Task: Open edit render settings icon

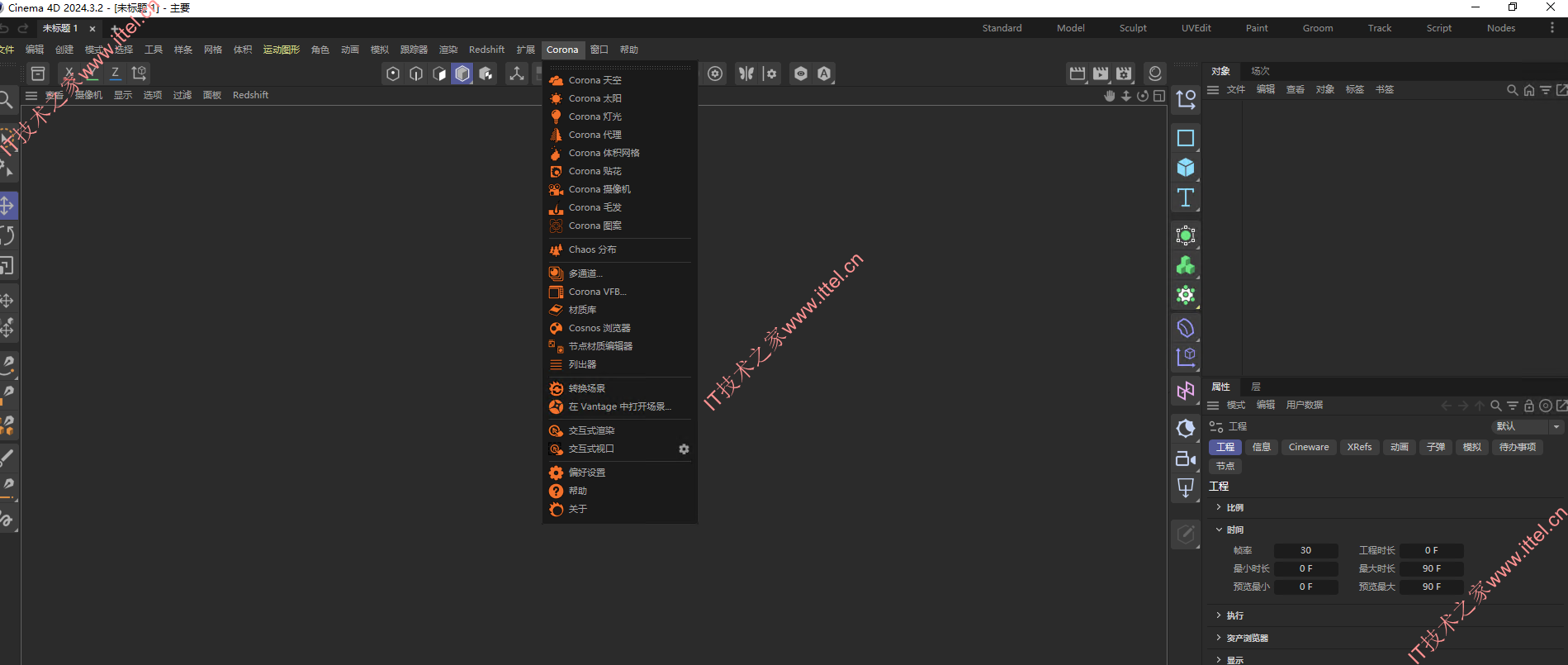Action: click(1124, 74)
